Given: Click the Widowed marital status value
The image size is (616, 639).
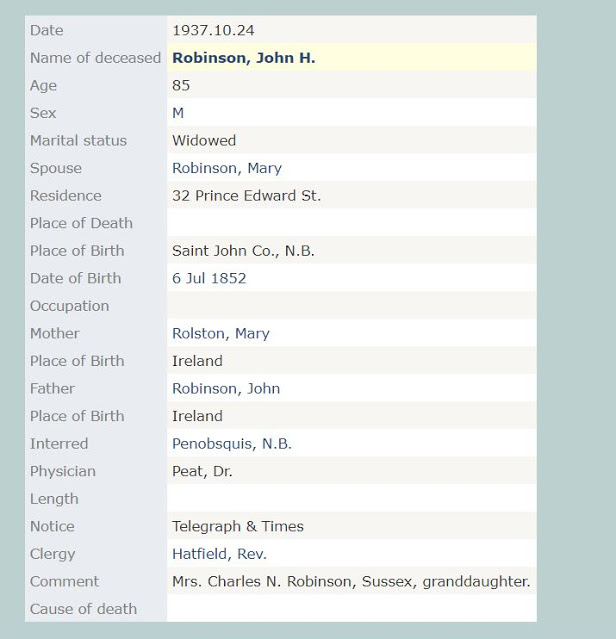Looking at the screenshot, I should 204,141.
